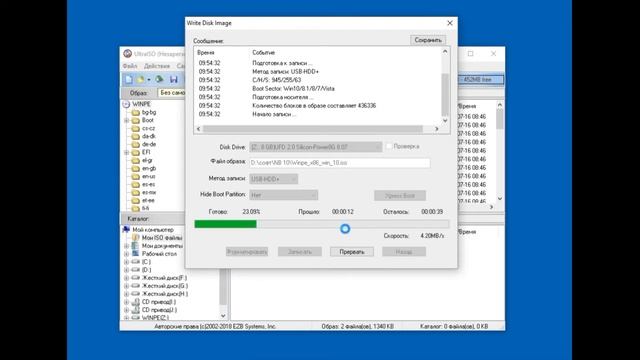
Task: Select the Boot folder in image tree
Action: tap(147, 120)
